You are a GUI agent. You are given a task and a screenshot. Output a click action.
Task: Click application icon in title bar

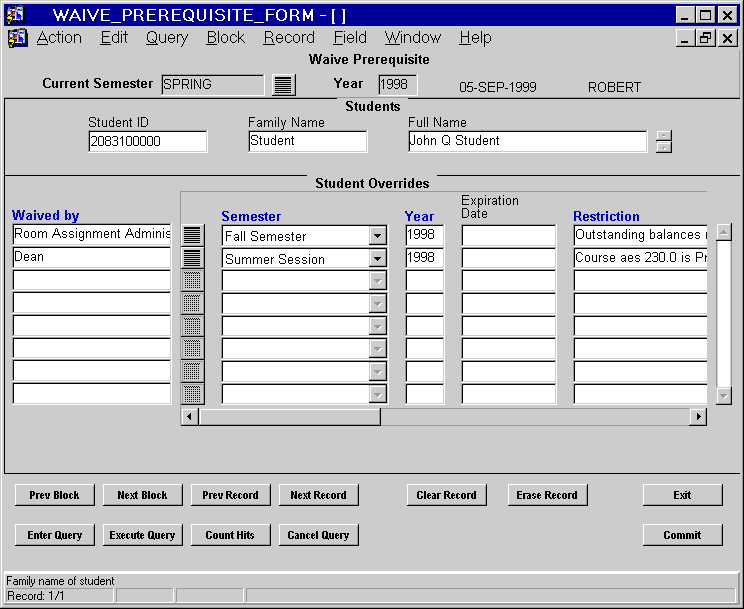coord(15,14)
